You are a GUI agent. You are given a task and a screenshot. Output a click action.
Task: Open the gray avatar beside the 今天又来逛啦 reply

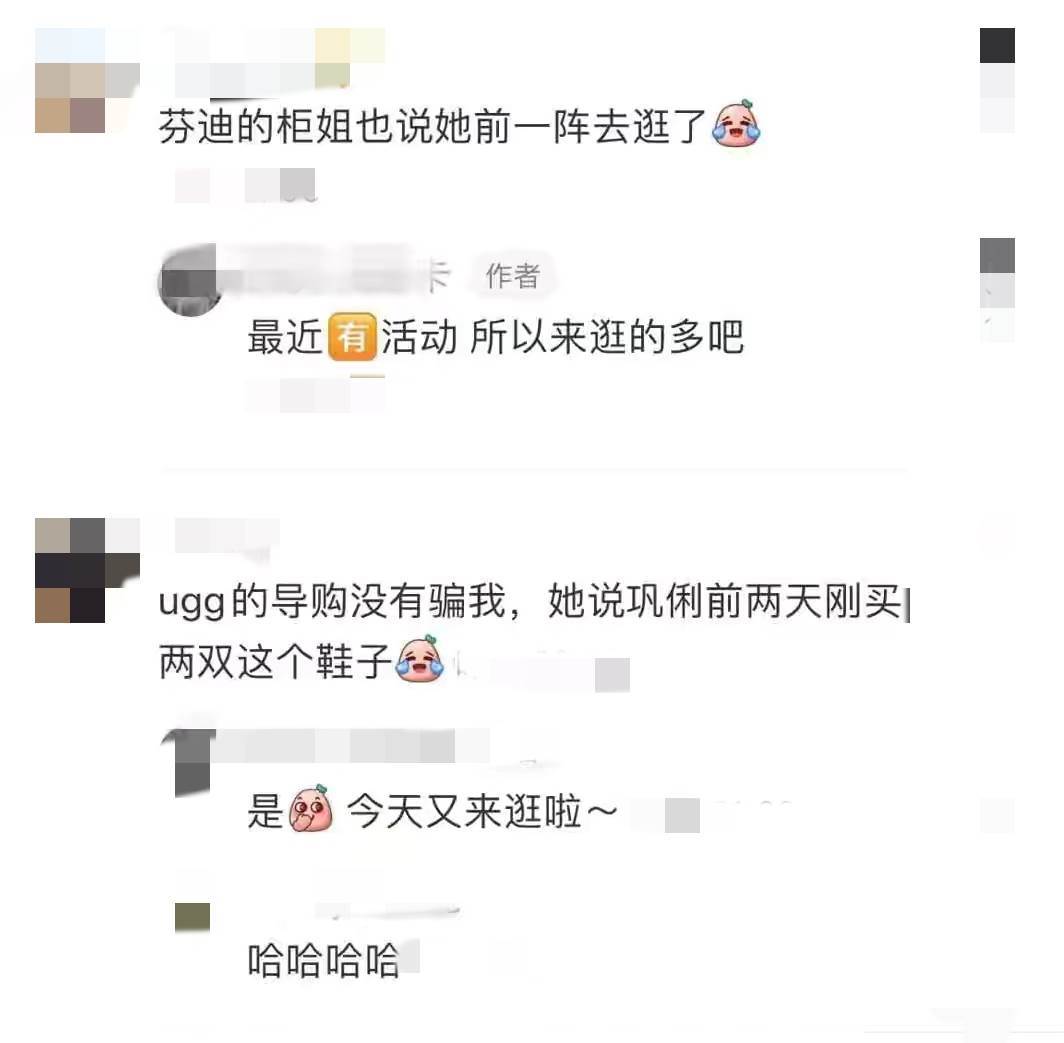pos(188,762)
